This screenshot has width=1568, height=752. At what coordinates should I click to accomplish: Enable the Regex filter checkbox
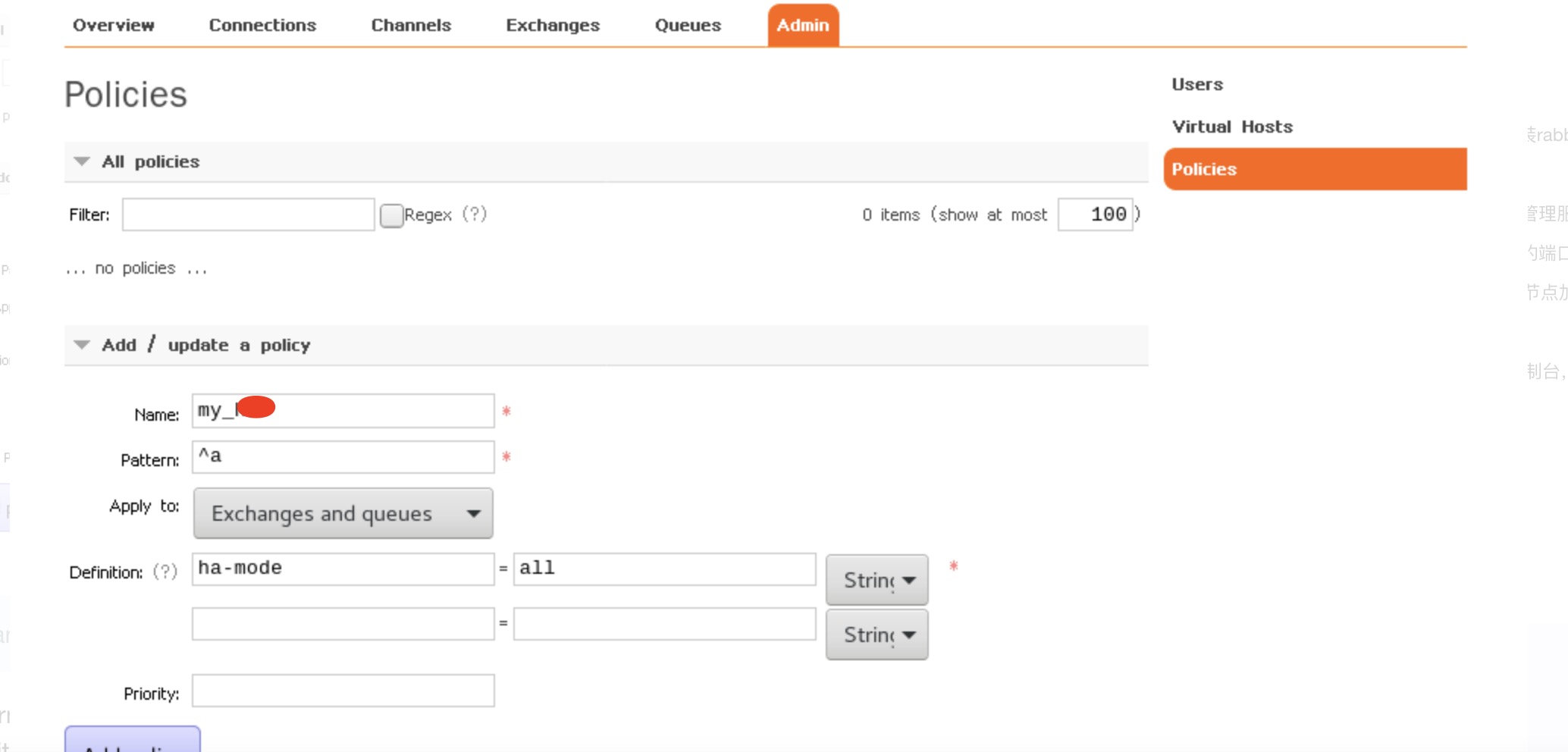391,215
